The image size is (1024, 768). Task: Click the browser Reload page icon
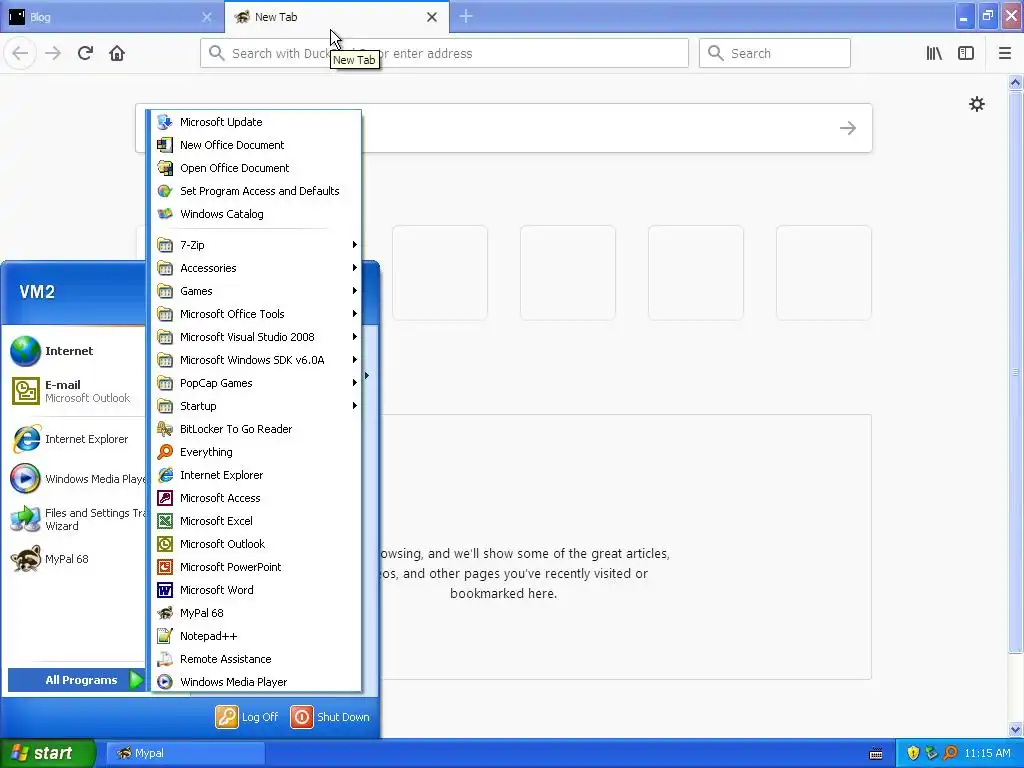(85, 53)
